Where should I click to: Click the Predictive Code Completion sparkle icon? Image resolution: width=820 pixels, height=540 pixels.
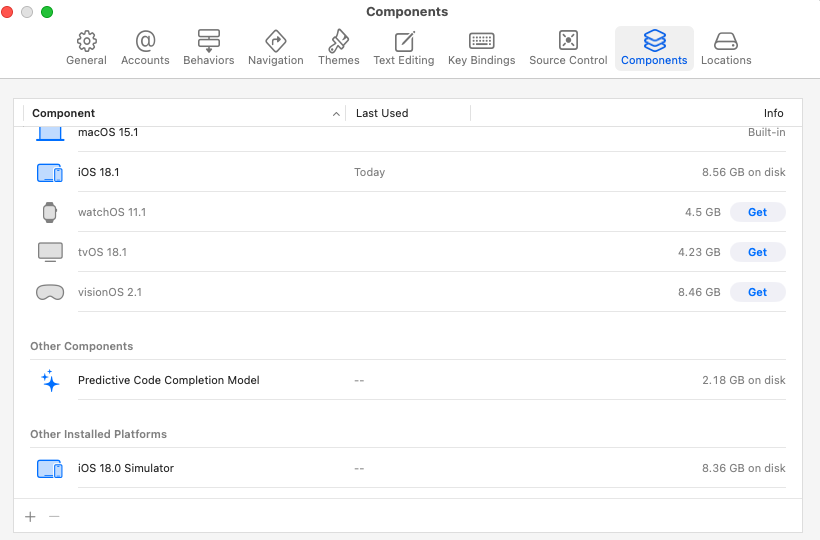click(50, 380)
